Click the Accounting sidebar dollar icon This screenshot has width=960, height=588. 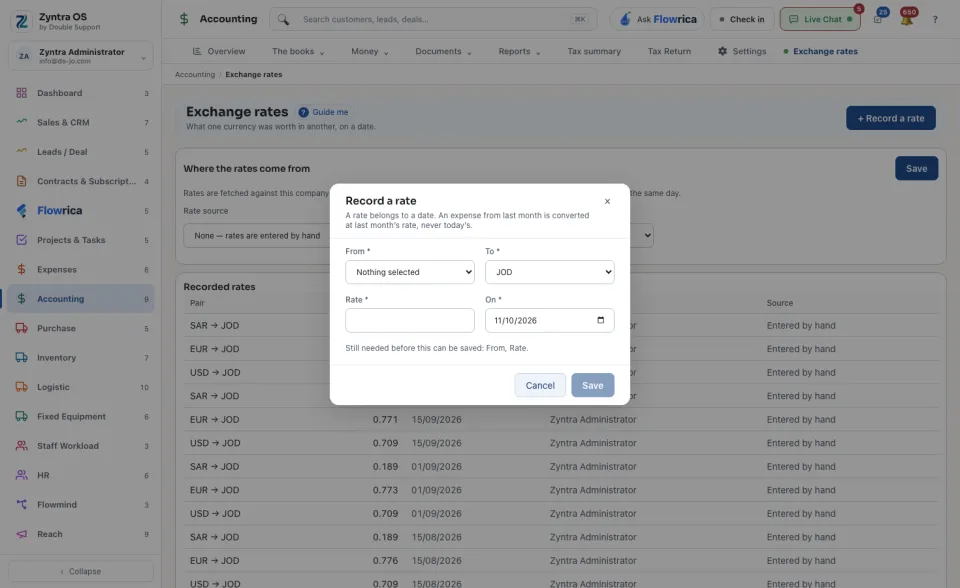21,298
